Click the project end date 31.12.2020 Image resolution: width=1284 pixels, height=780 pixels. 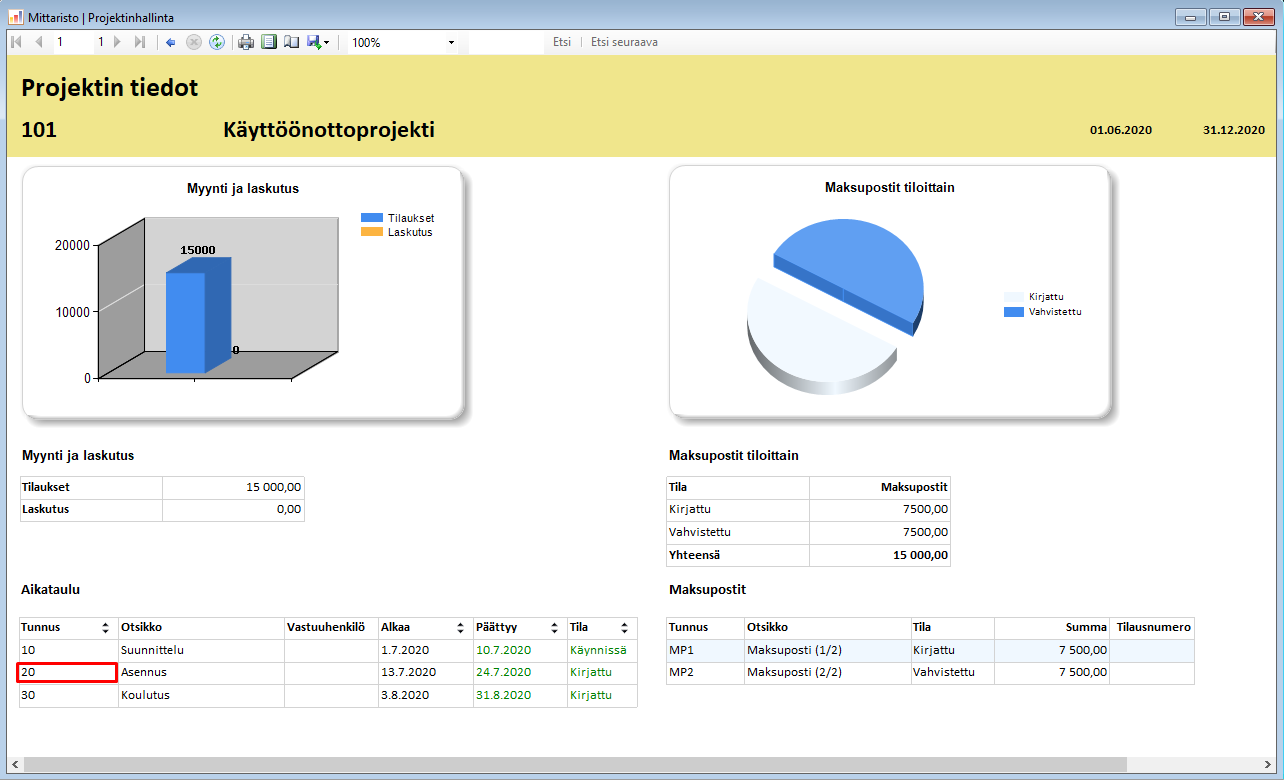(x=1234, y=130)
